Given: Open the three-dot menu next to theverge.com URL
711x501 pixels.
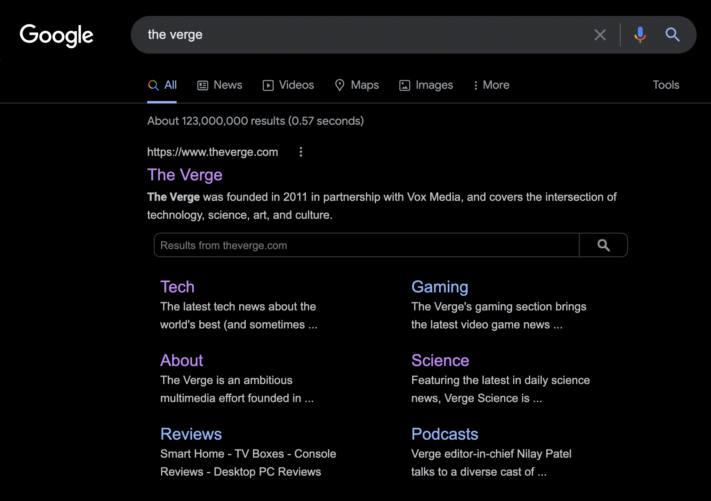Looking at the screenshot, I should [301, 152].
